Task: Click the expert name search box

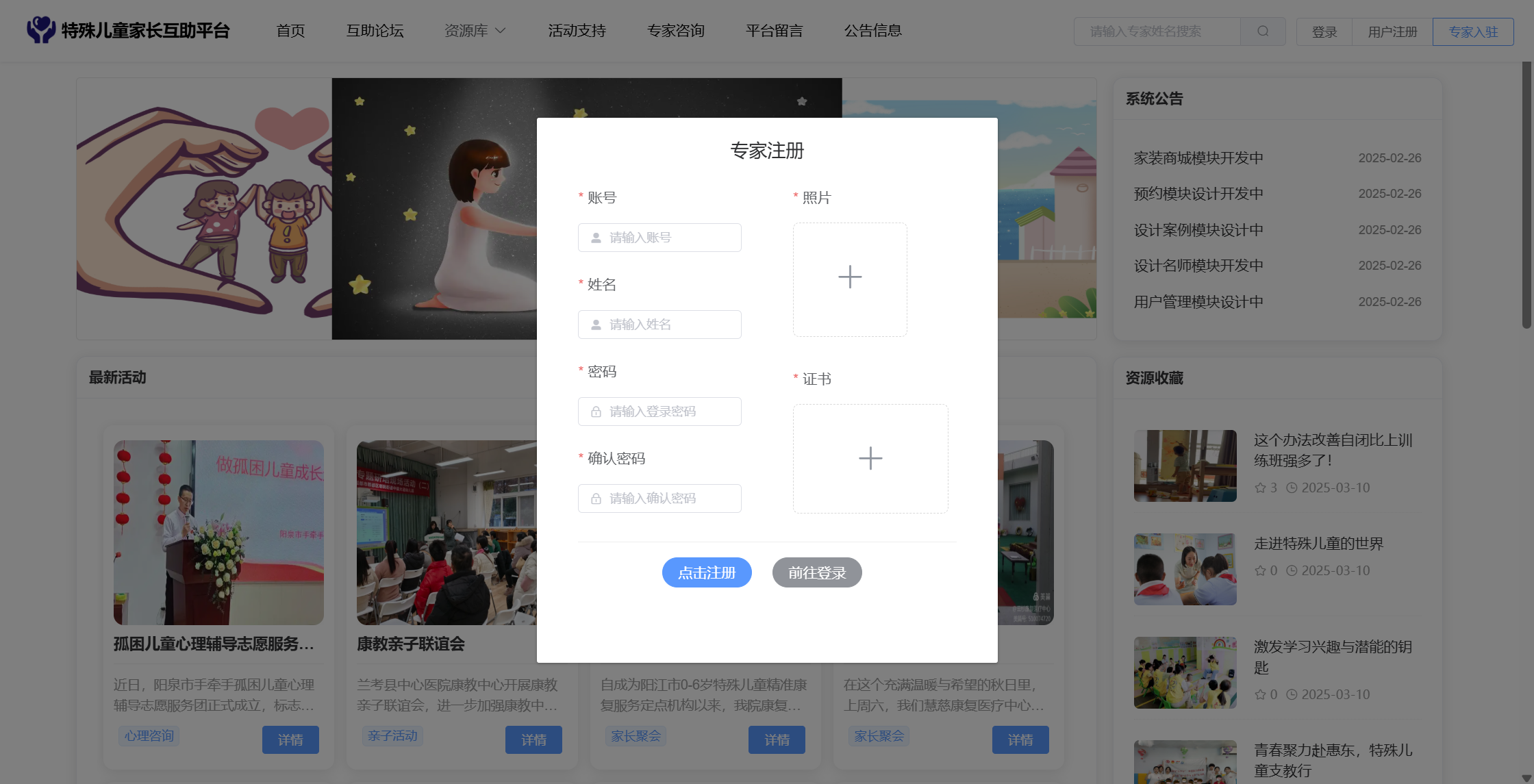Action: pos(1157,31)
